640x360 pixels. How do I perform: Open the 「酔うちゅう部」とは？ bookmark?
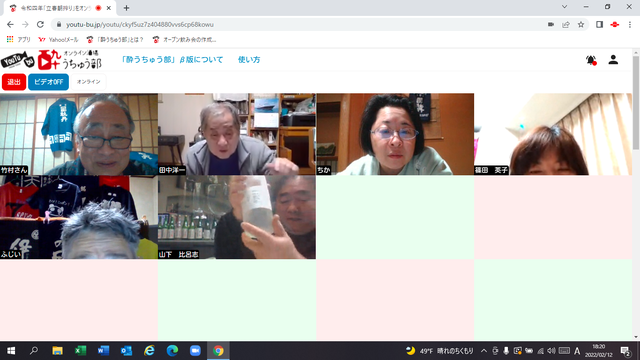(115, 40)
